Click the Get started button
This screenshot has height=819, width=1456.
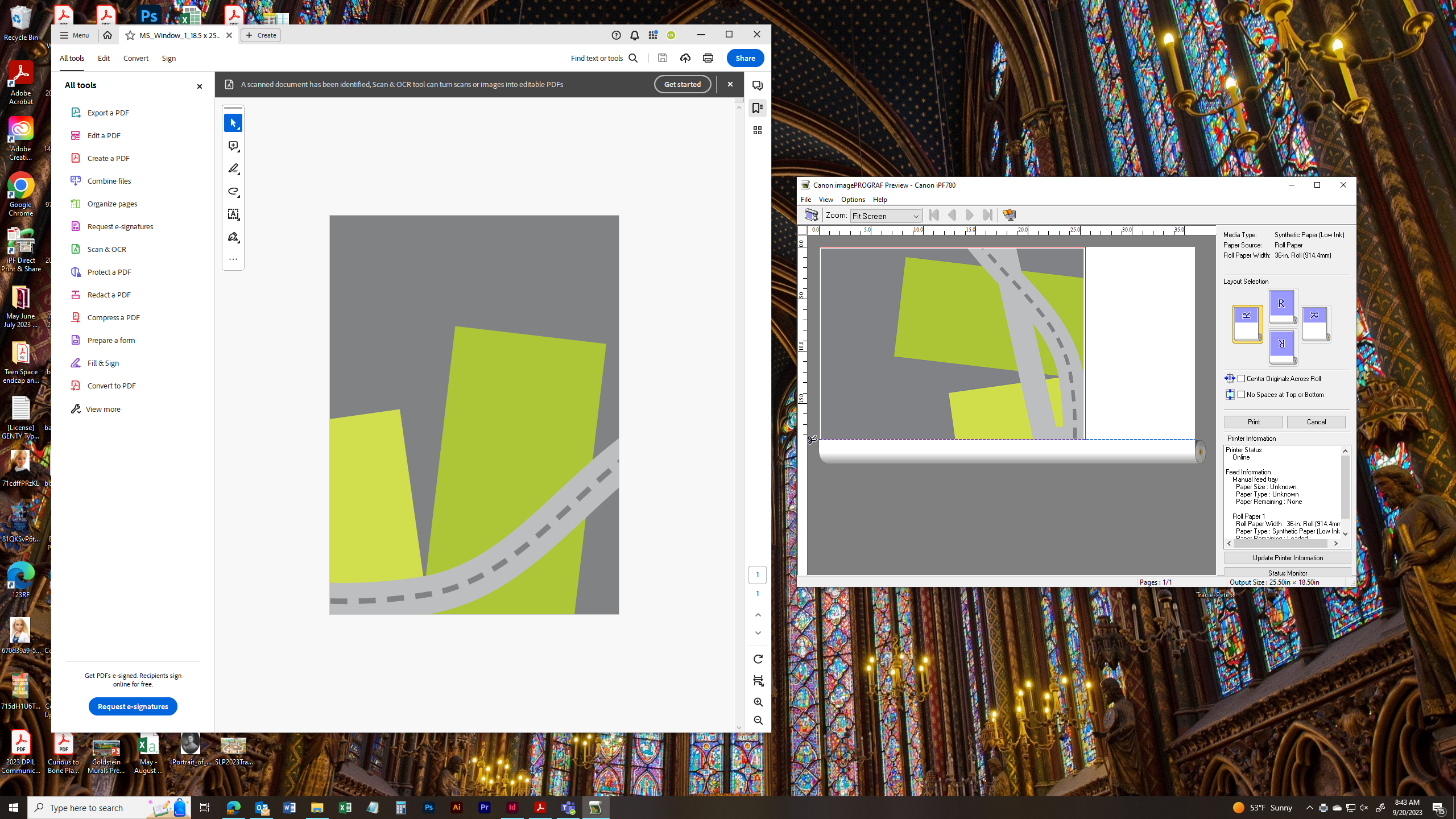pyautogui.click(x=682, y=84)
